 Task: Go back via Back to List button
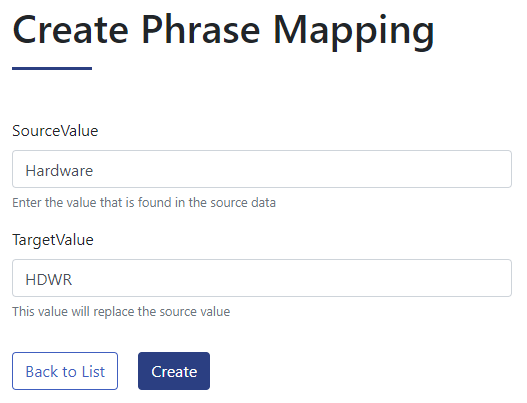pyautogui.click(x=65, y=371)
